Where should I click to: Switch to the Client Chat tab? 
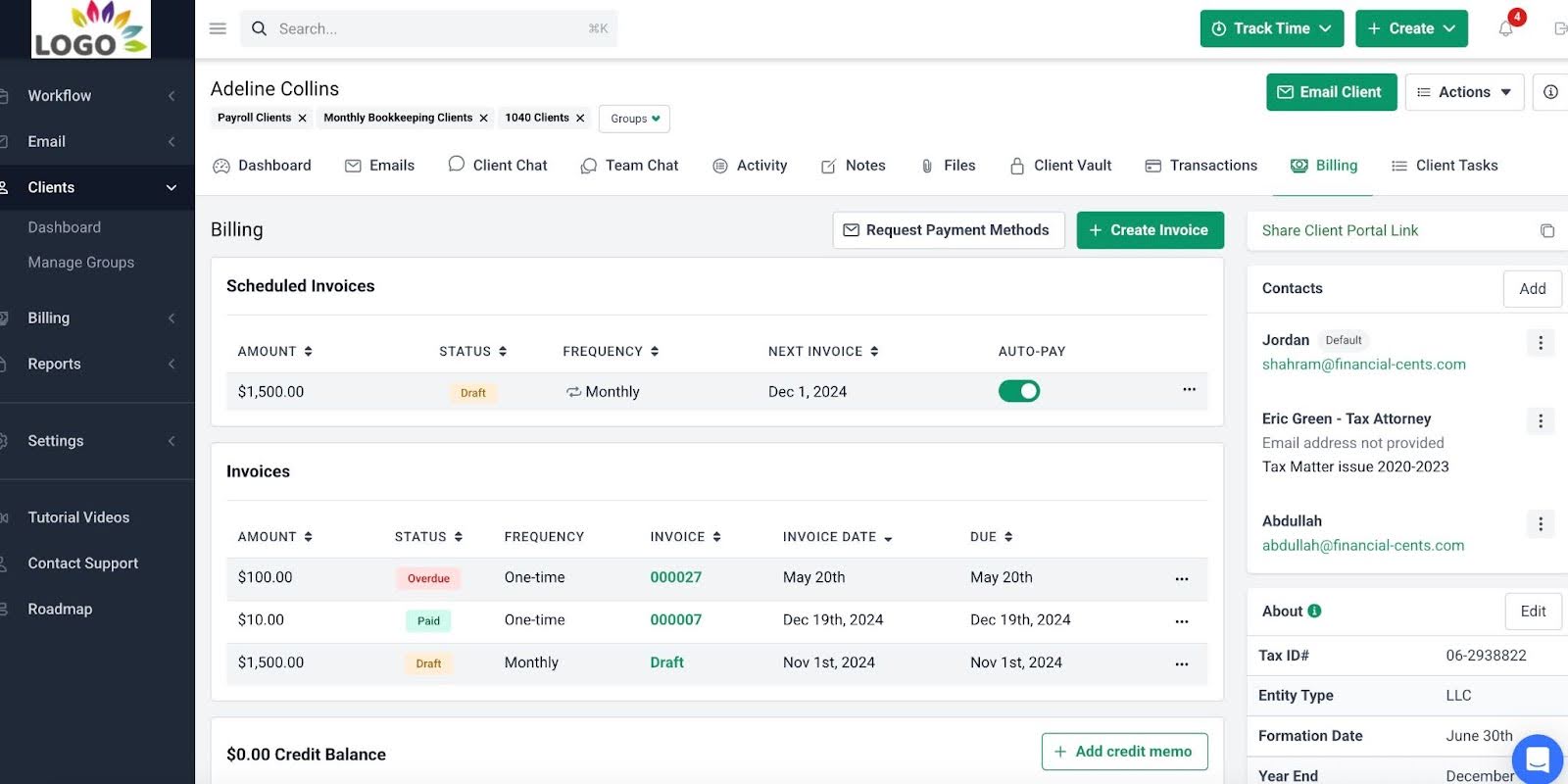(498, 166)
